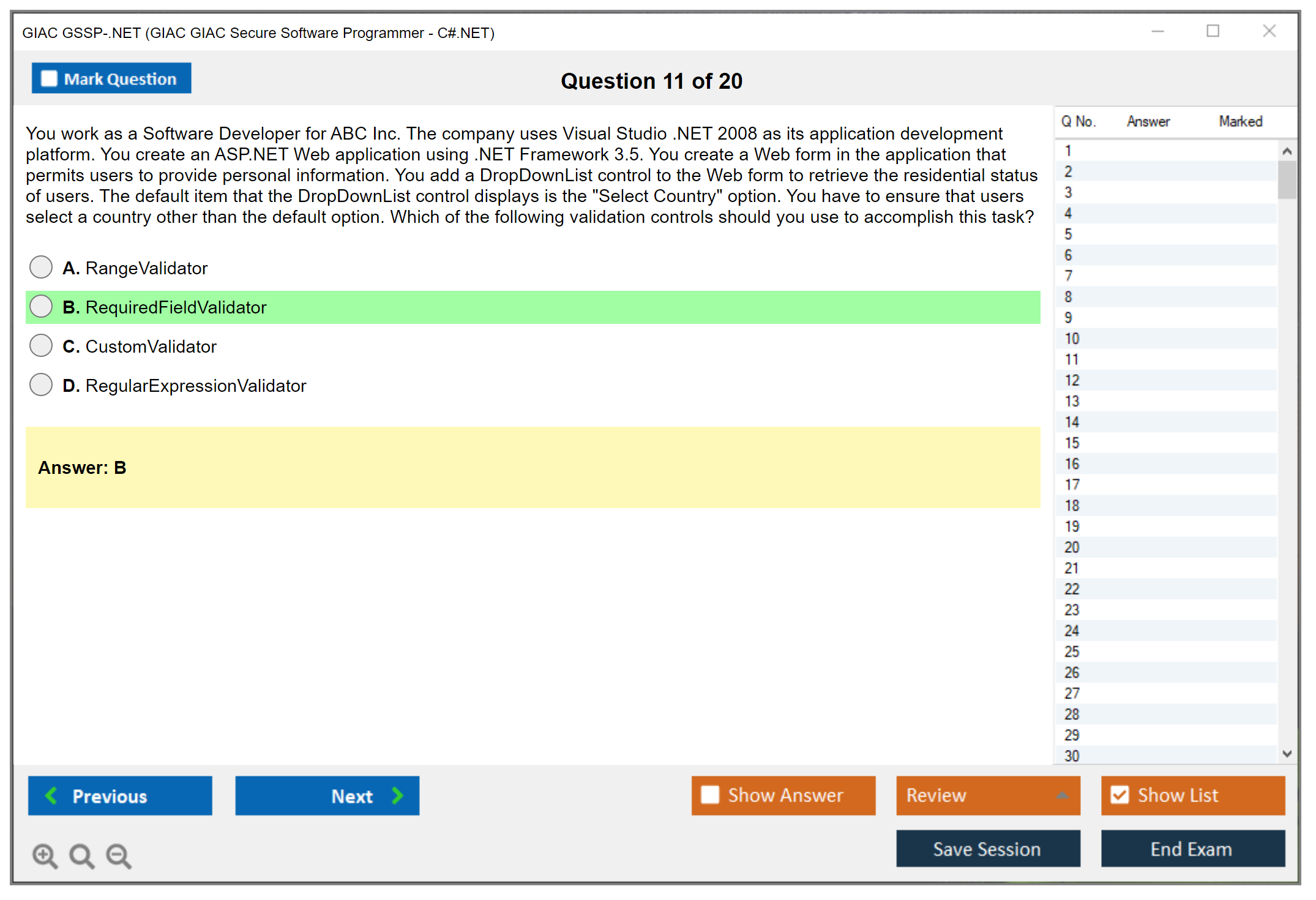Image resolution: width=1316 pixels, height=900 pixels.
Task: Click the green right arrow on Next
Action: (x=397, y=795)
